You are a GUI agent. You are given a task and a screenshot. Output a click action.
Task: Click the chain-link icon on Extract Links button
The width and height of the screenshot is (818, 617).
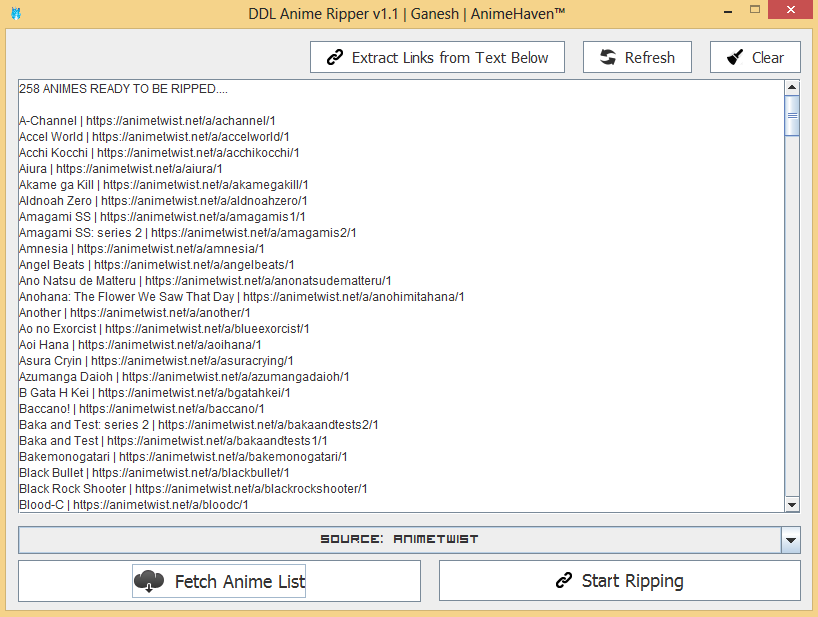pyautogui.click(x=335, y=57)
